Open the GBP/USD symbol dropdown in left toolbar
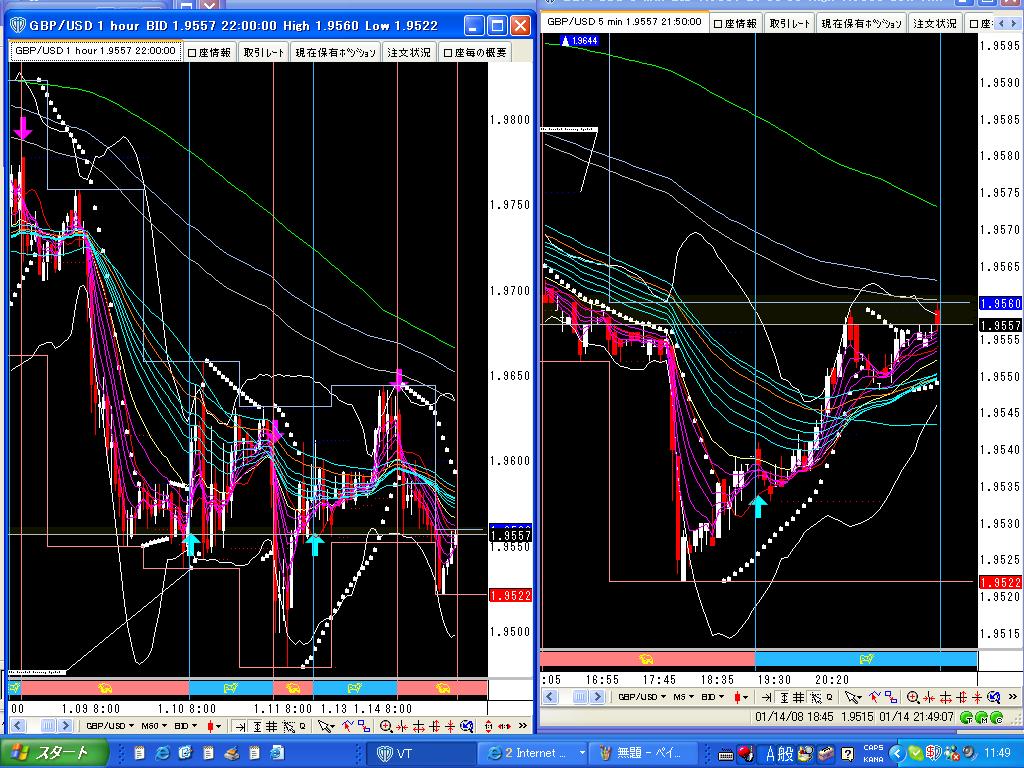The height and width of the screenshot is (768, 1024). point(109,726)
